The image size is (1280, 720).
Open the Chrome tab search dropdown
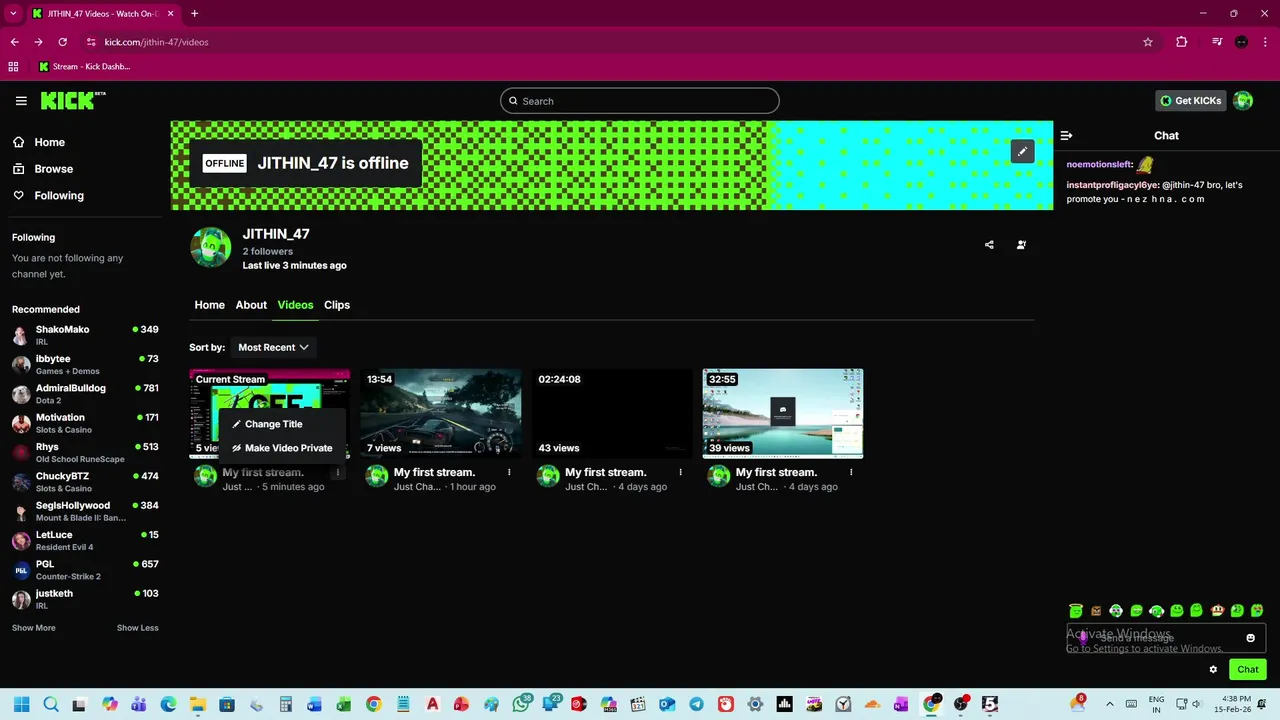13,14
